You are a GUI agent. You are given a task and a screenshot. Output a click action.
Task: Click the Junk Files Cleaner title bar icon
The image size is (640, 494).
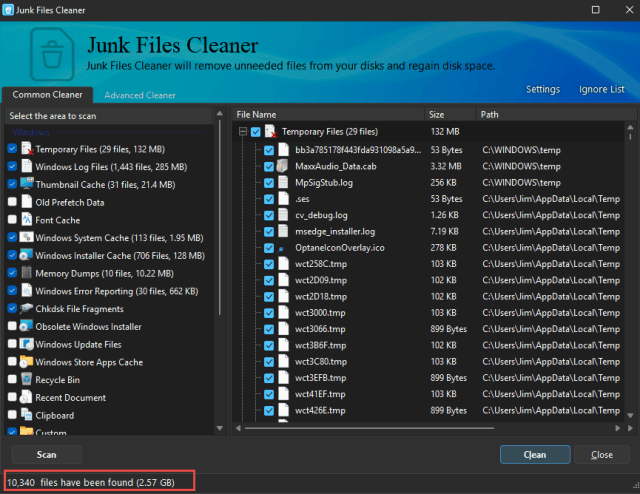8,10
